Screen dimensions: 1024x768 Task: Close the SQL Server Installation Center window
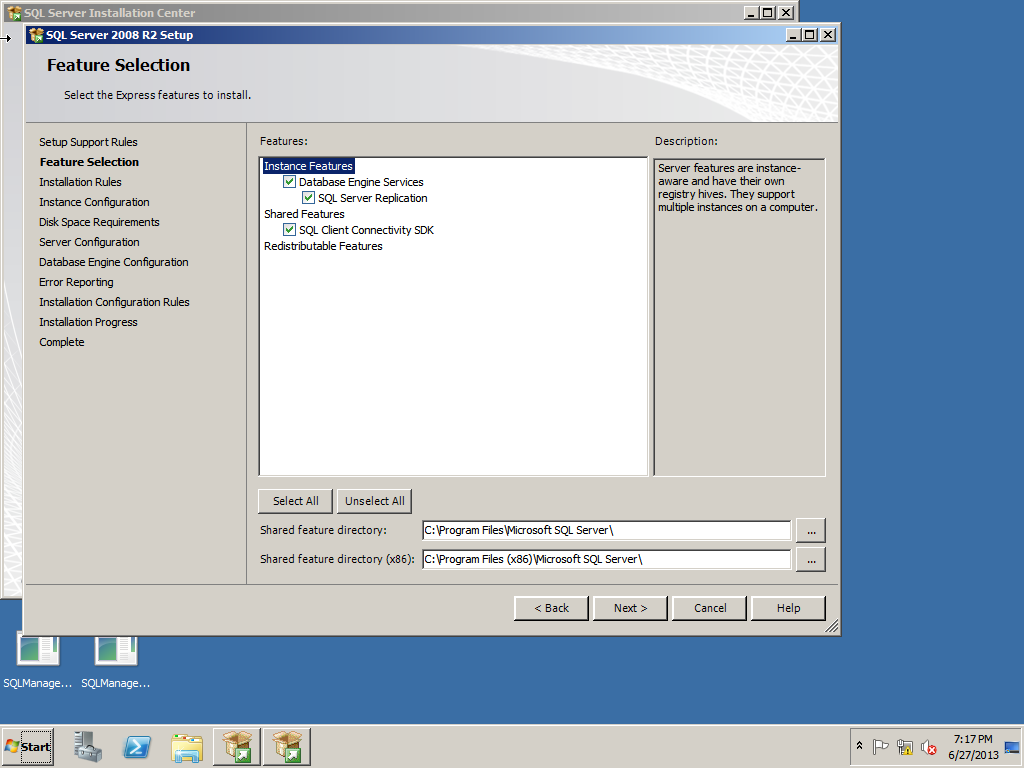(x=786, y=12)
